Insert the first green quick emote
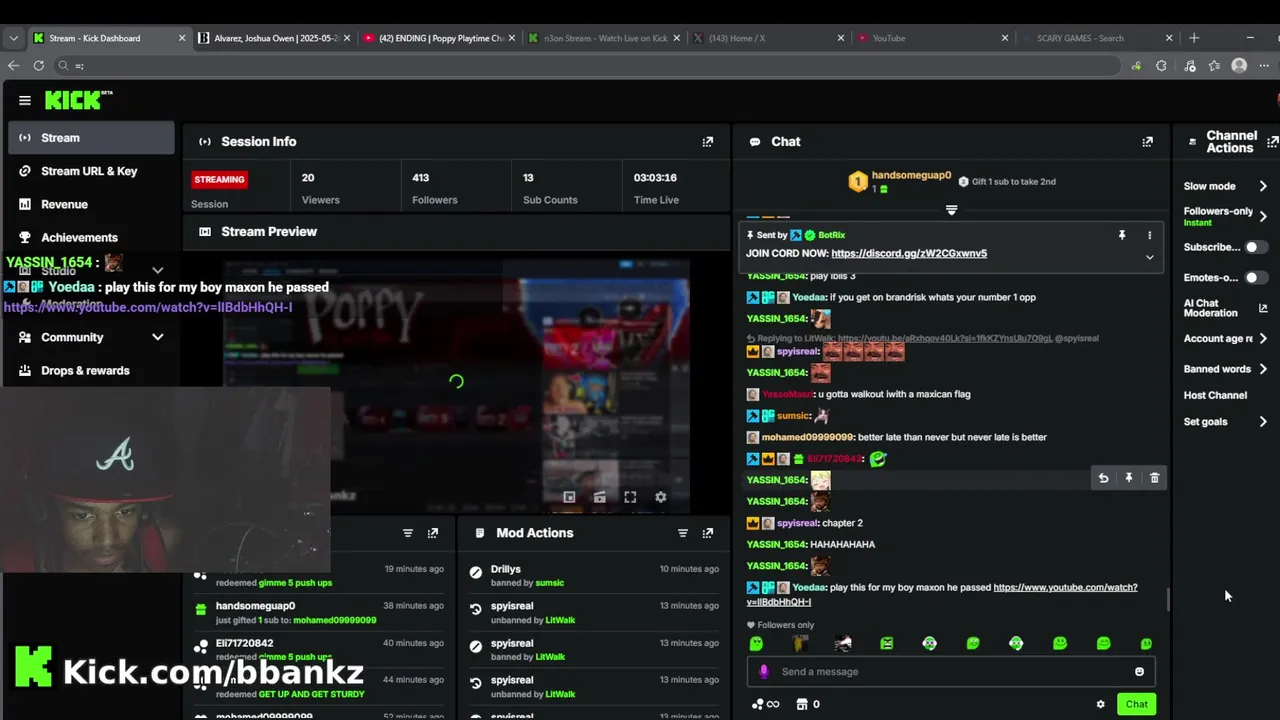 [x=756, y=644]
